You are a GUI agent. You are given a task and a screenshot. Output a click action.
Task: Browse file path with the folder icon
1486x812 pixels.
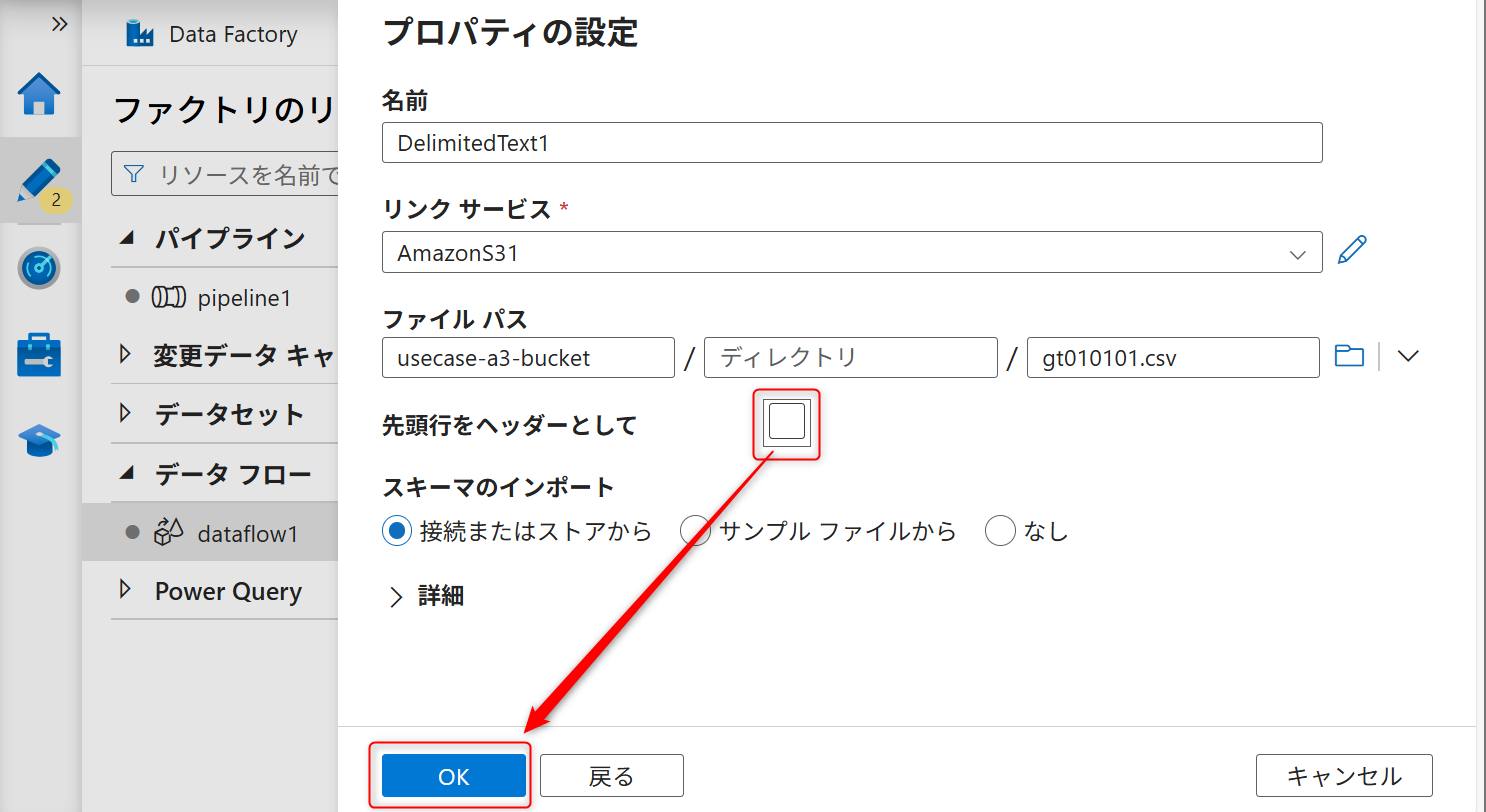pos(1349,355)
